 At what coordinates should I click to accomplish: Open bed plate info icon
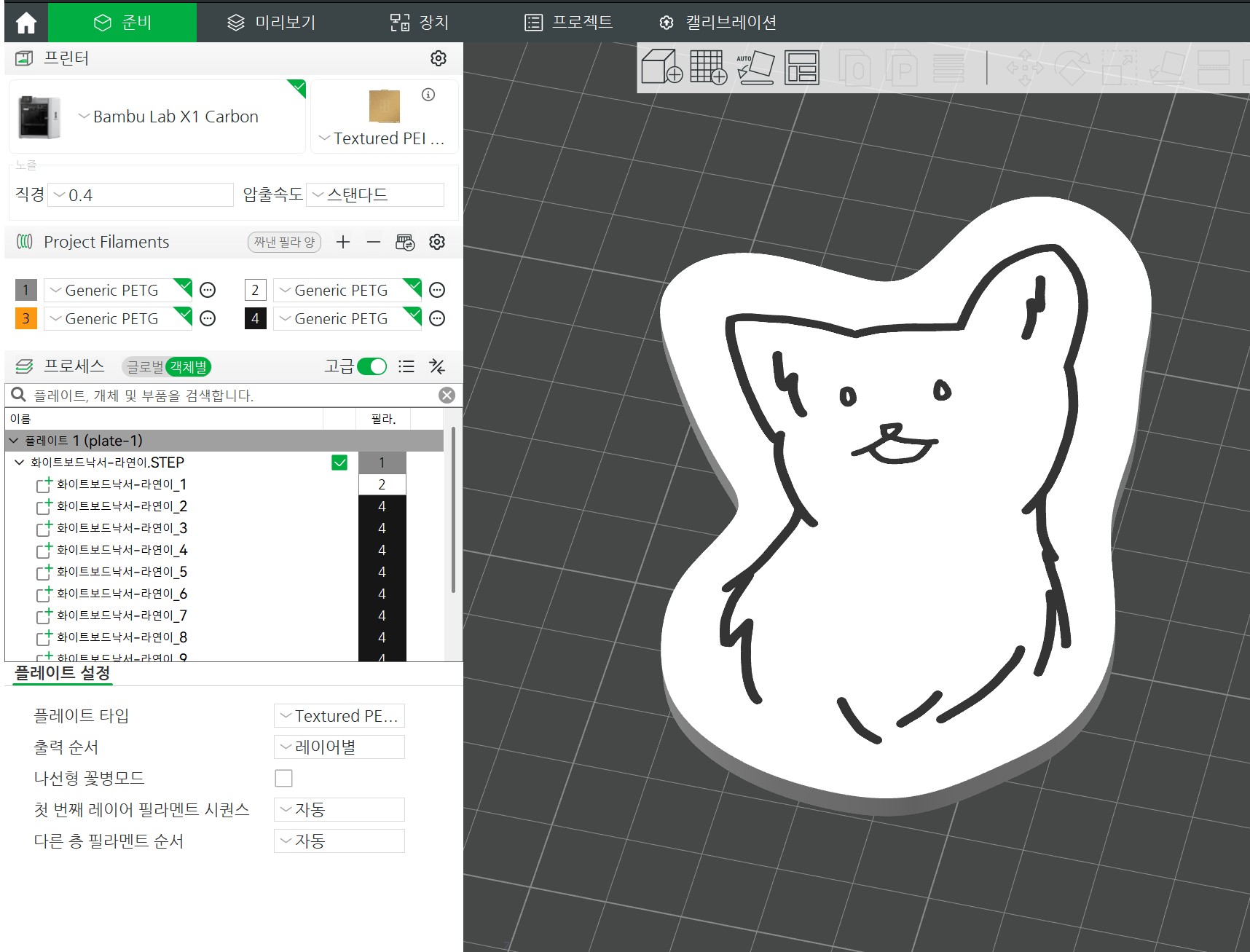coord(428,95)
